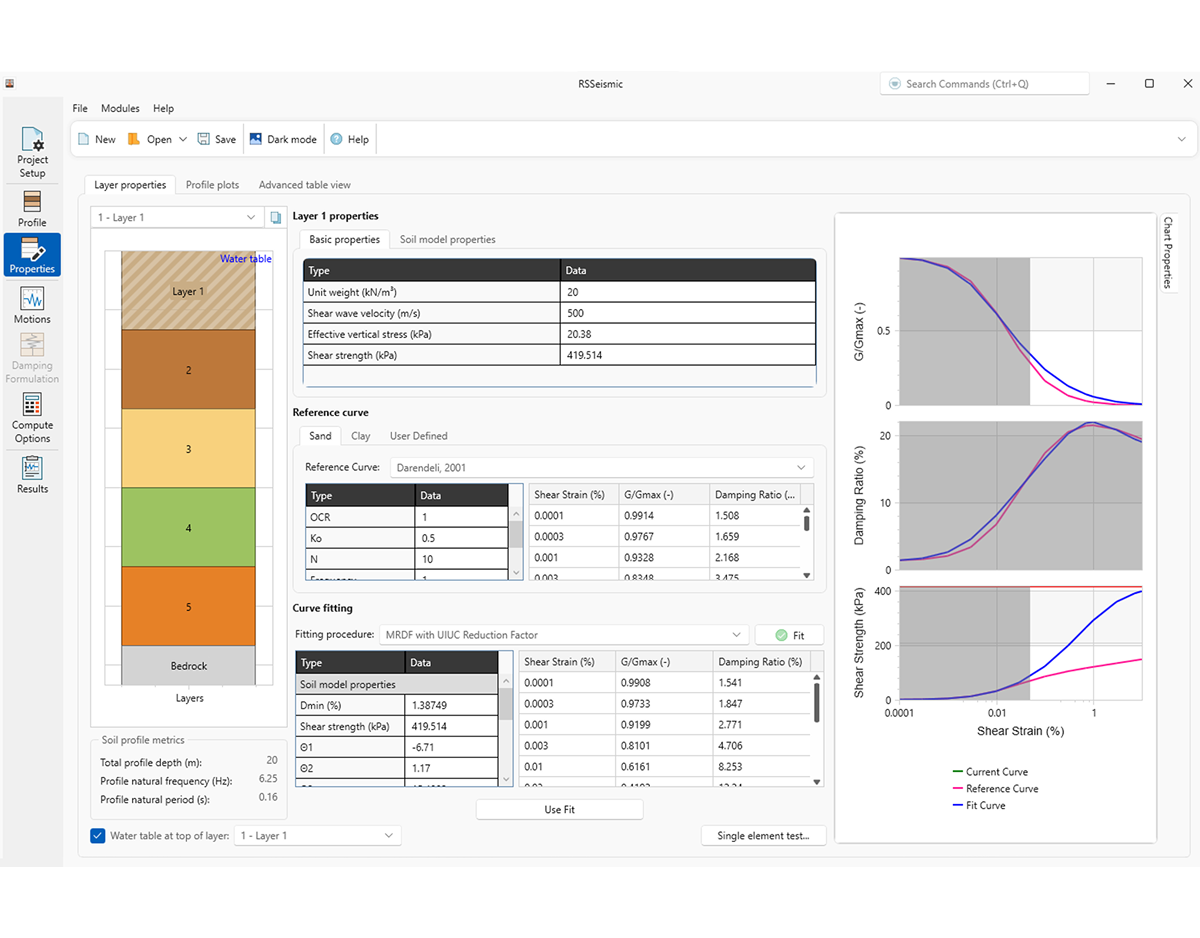Uncheck Water table at top of layer
Screen dimensions: 1200x938
coord(98,836)
